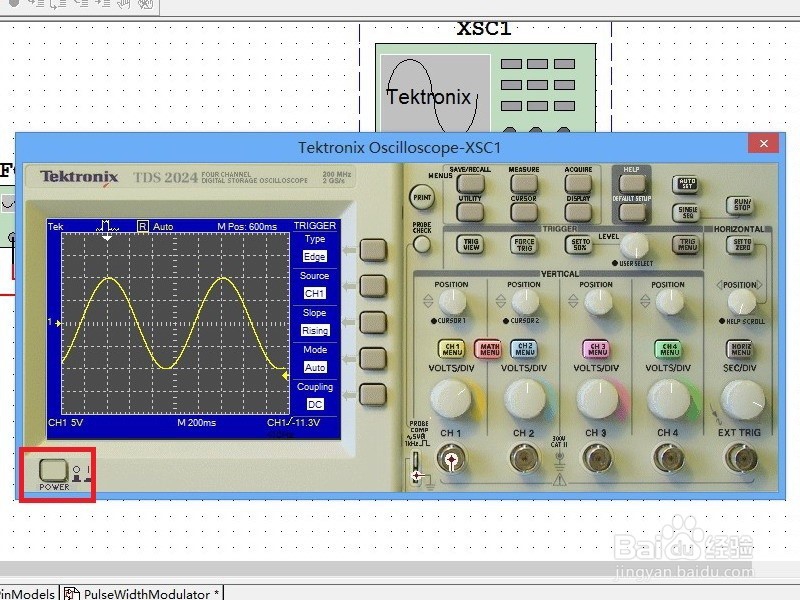Click the DEFAULT SETUP button
Image resolution: width=800 pixels, height=600 pixels.
pyautogui.click(x=632, y=212)
